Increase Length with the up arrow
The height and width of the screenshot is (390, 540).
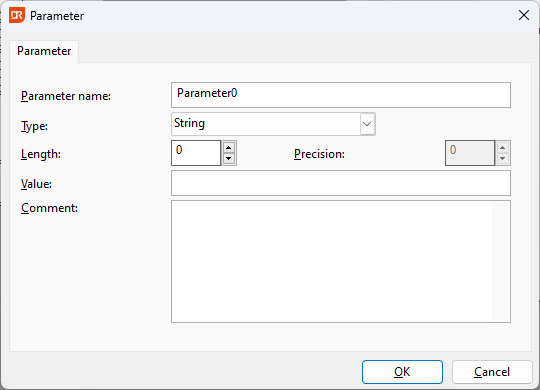tap(229, 147)
